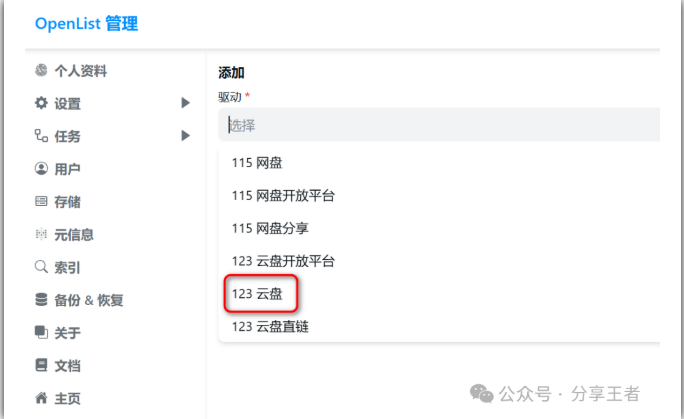Click the 索引 search icon

(41, 267)
